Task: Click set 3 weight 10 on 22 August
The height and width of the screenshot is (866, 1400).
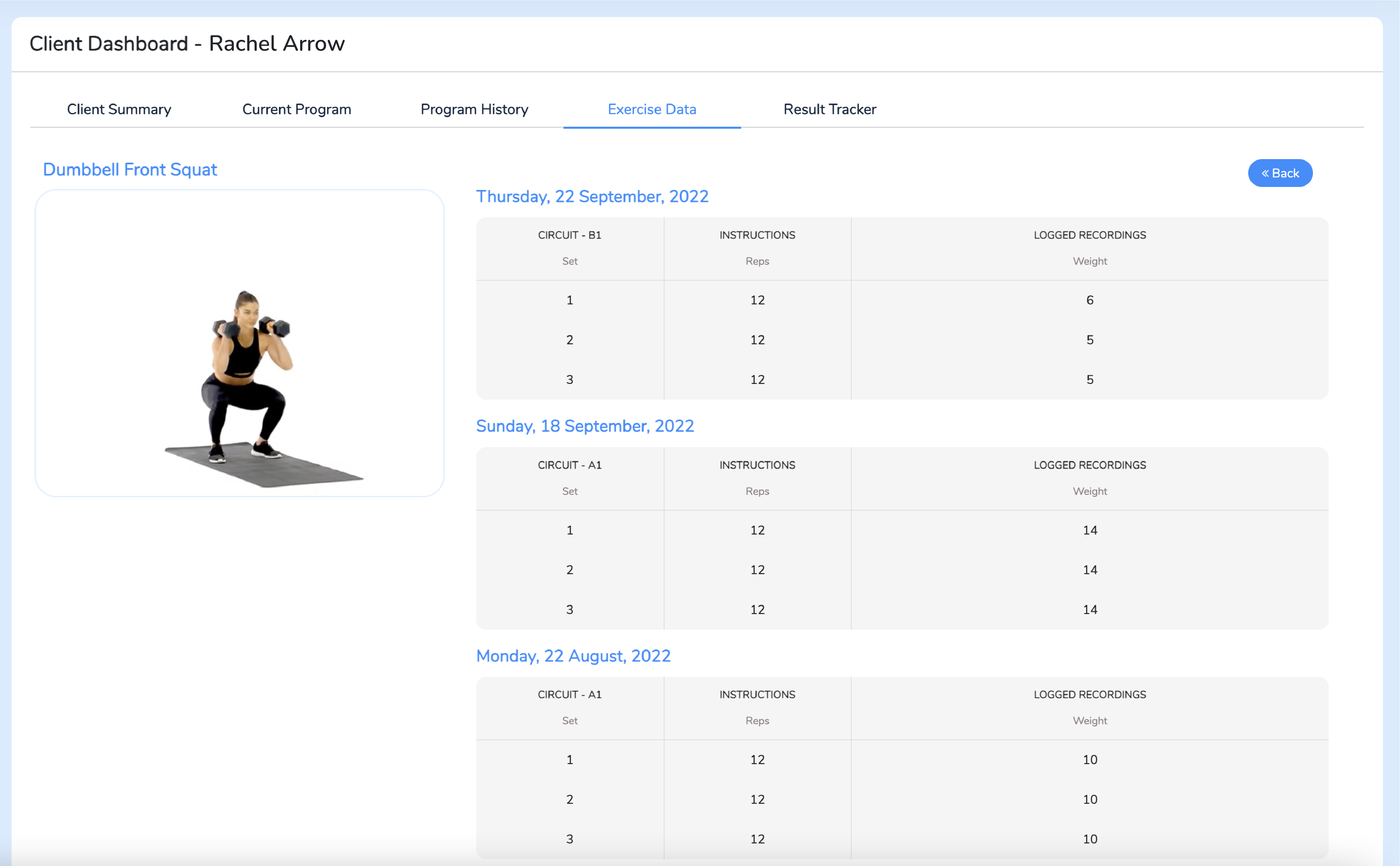Action: 1090,839
